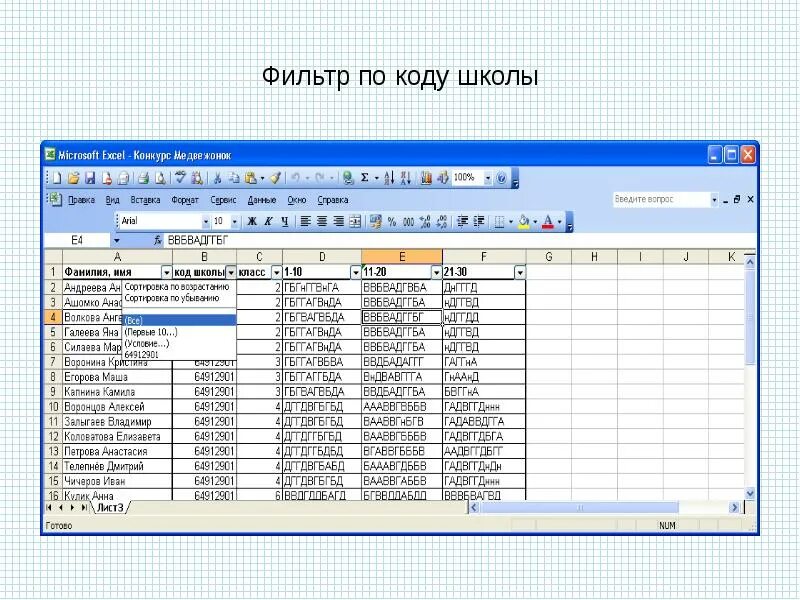Open the Arial font name dropdown

[x=206, y=222]
